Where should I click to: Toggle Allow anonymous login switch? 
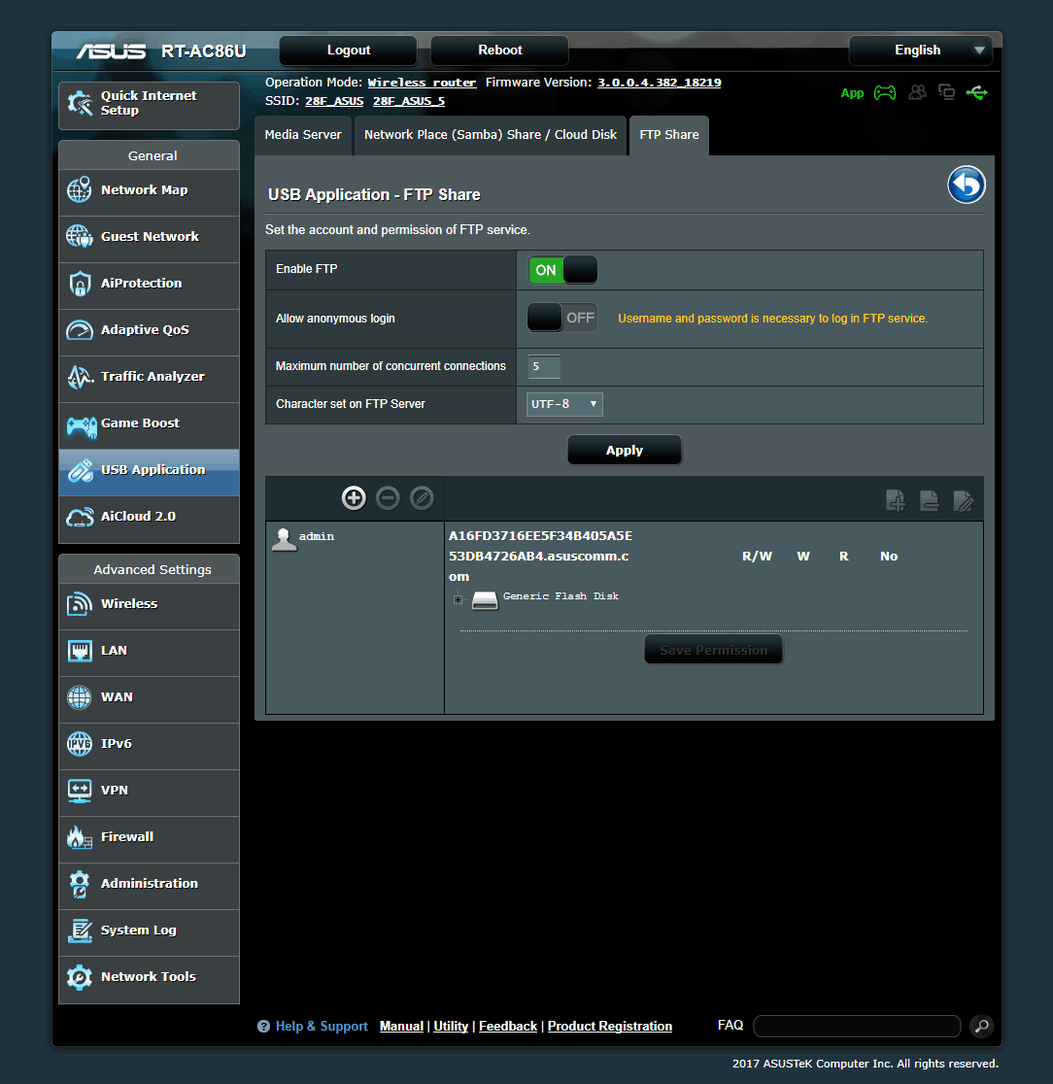click(x=562, y=318)
